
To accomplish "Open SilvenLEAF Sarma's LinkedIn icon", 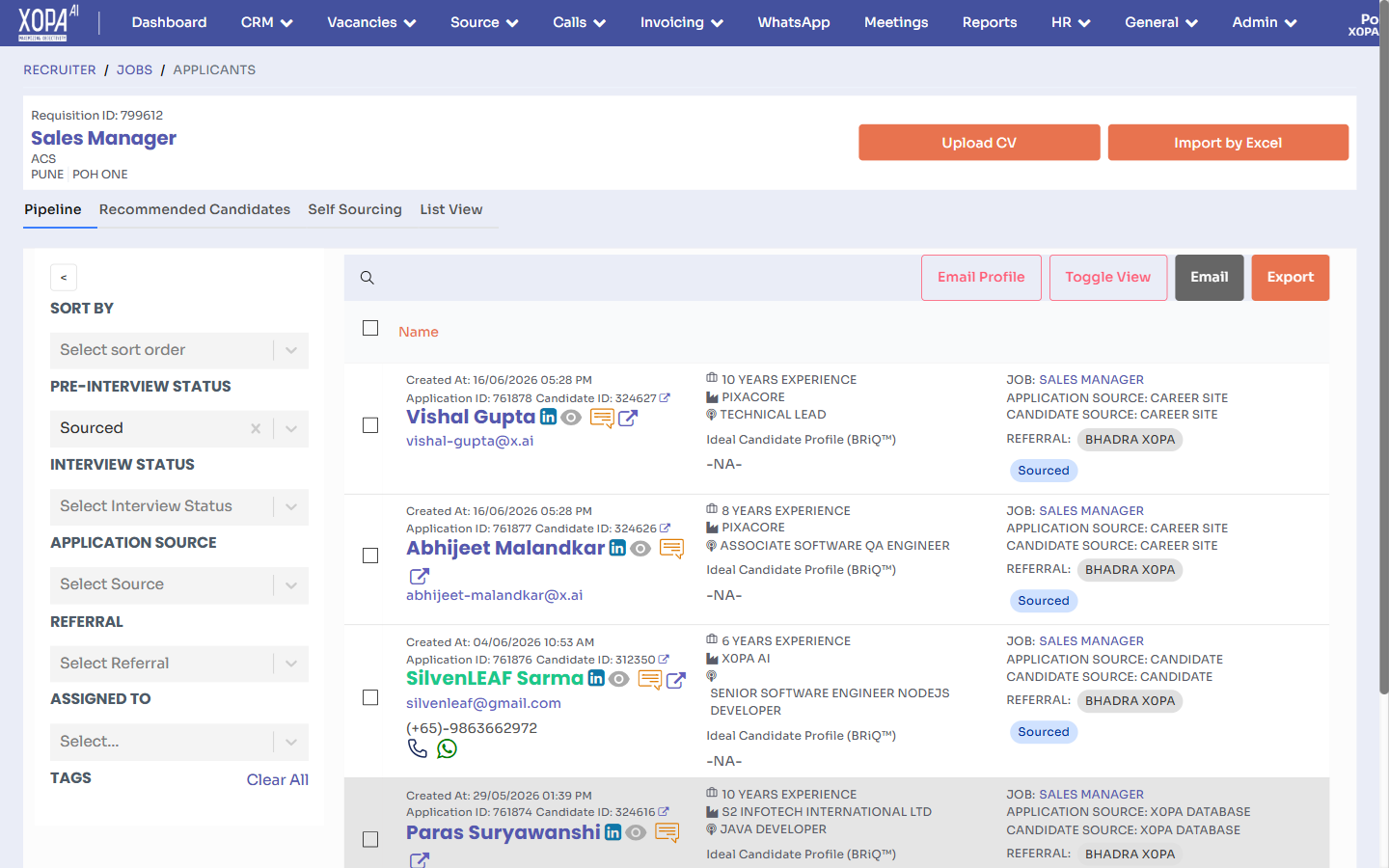I will 596,678.
